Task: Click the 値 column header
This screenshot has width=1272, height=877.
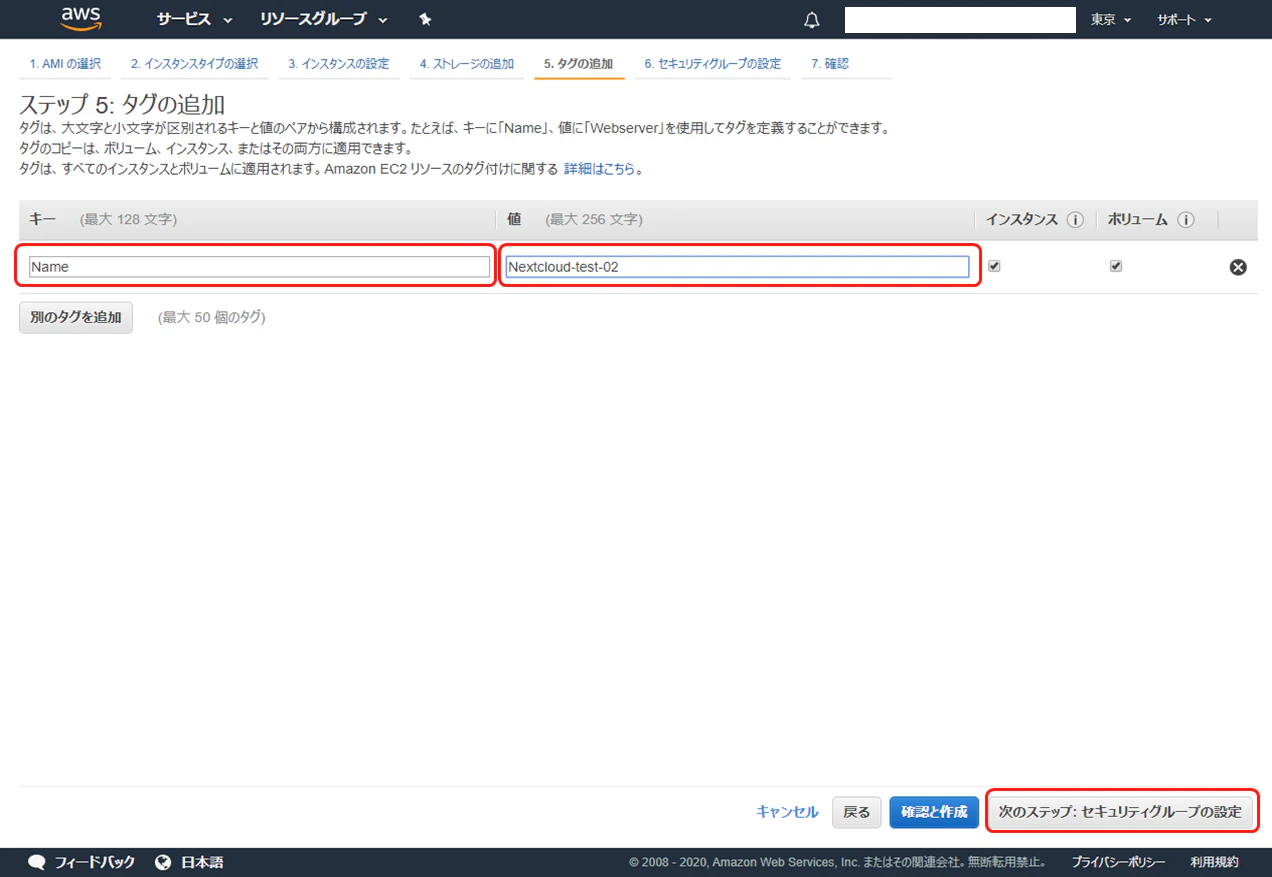Action: tap(514, 220)
